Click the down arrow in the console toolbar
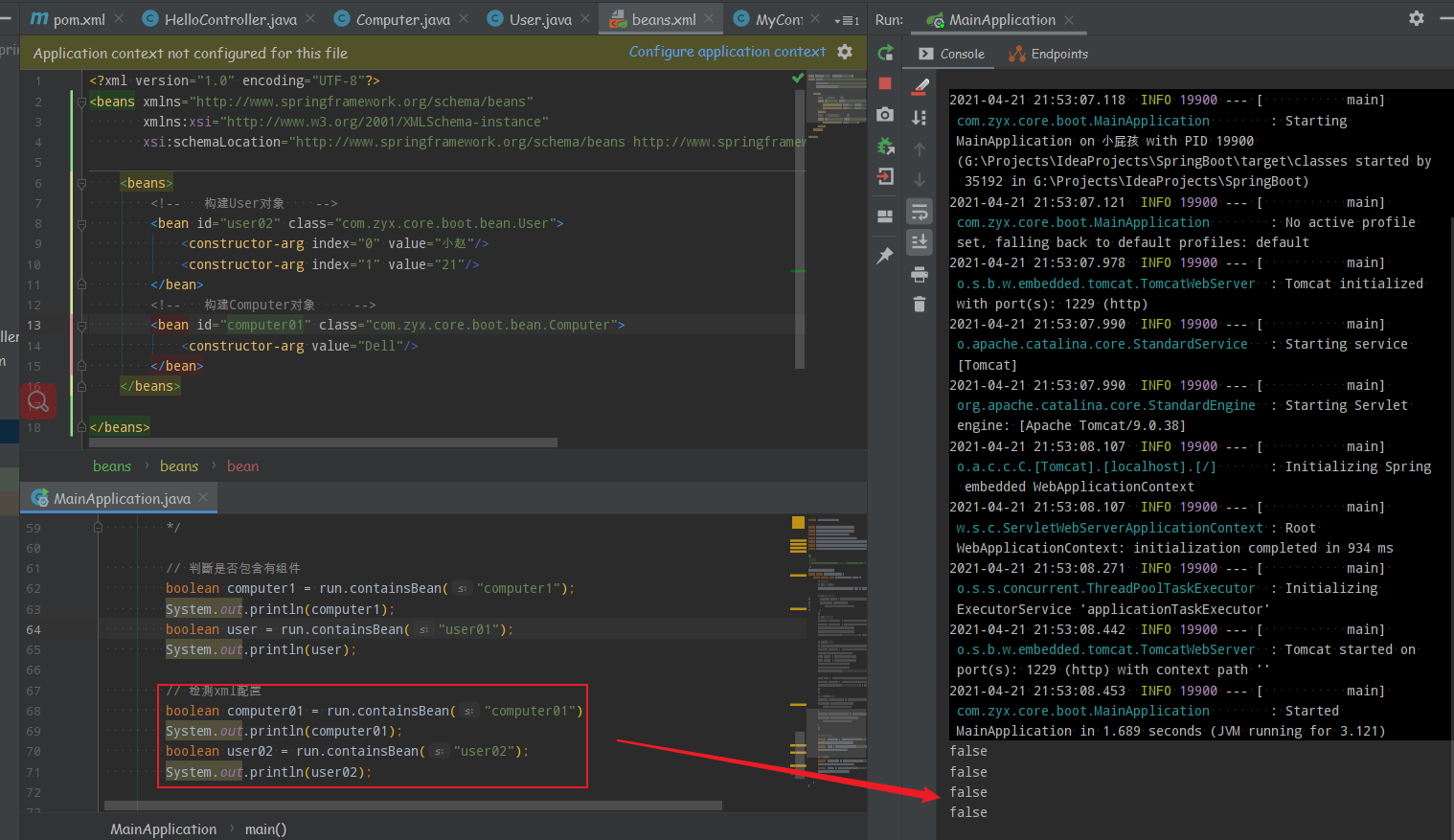Screen dimensions: 1454x840 [x=920, y=180]
